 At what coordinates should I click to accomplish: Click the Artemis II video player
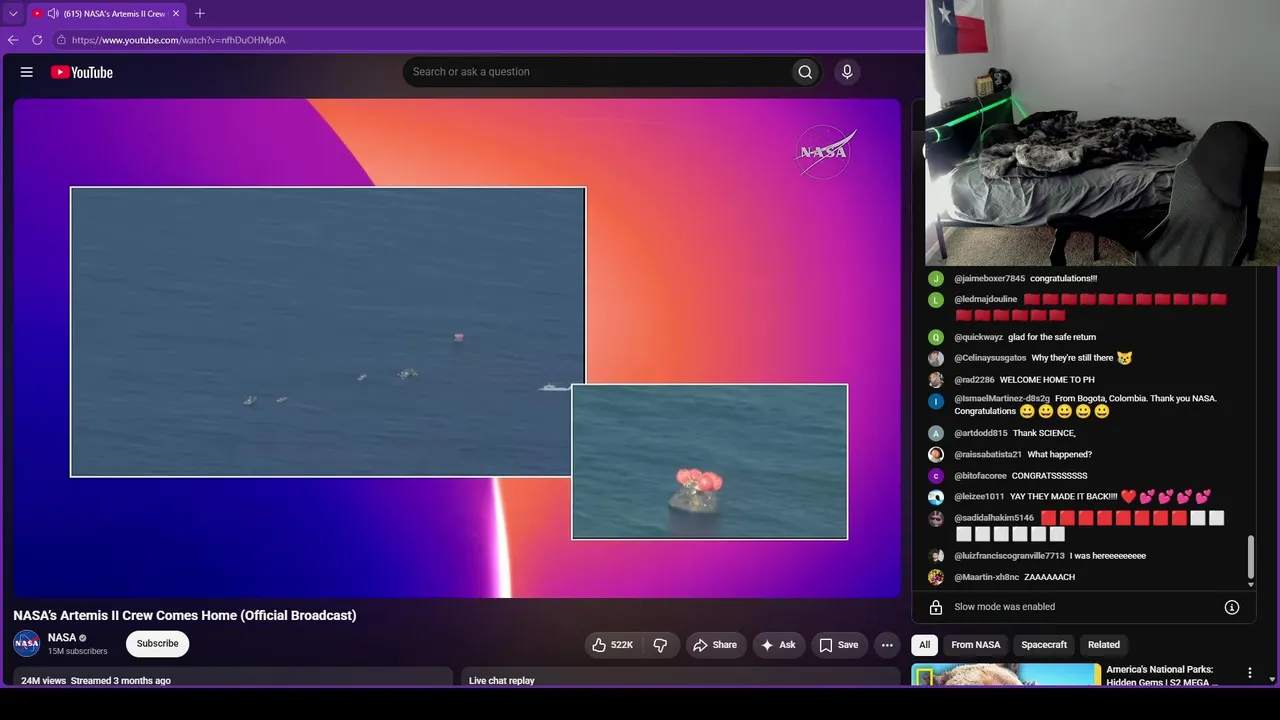(457, 348)
